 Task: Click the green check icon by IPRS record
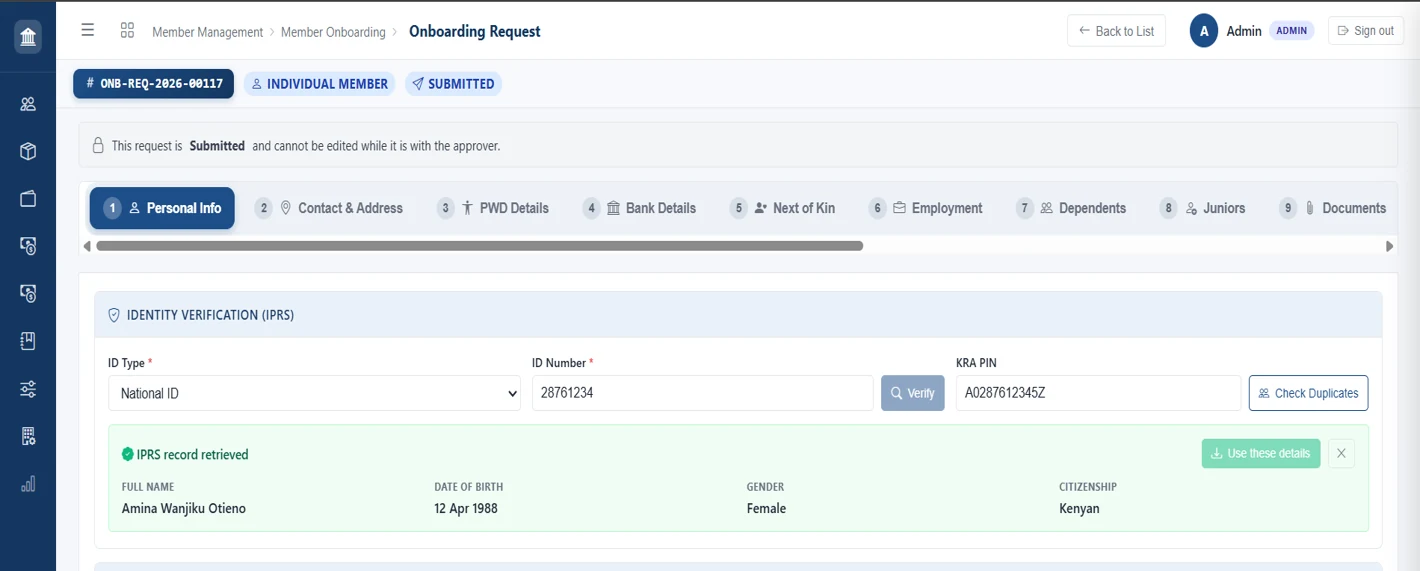(x=127, y=454)
